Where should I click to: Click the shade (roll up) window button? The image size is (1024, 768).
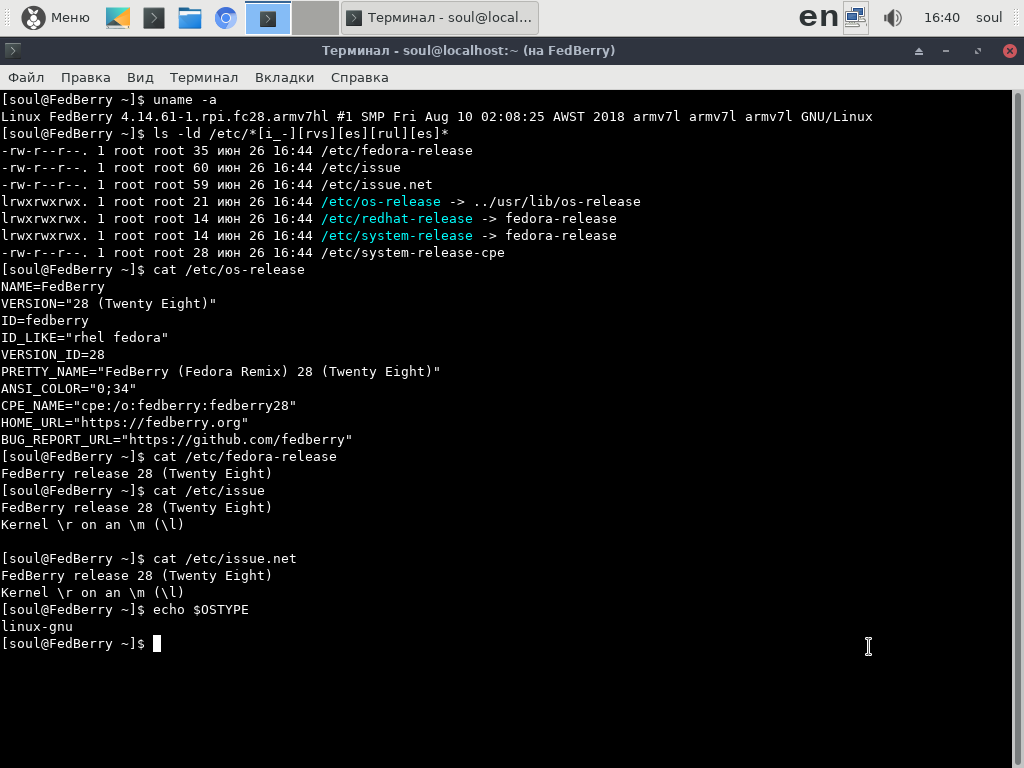coord(919,51)
